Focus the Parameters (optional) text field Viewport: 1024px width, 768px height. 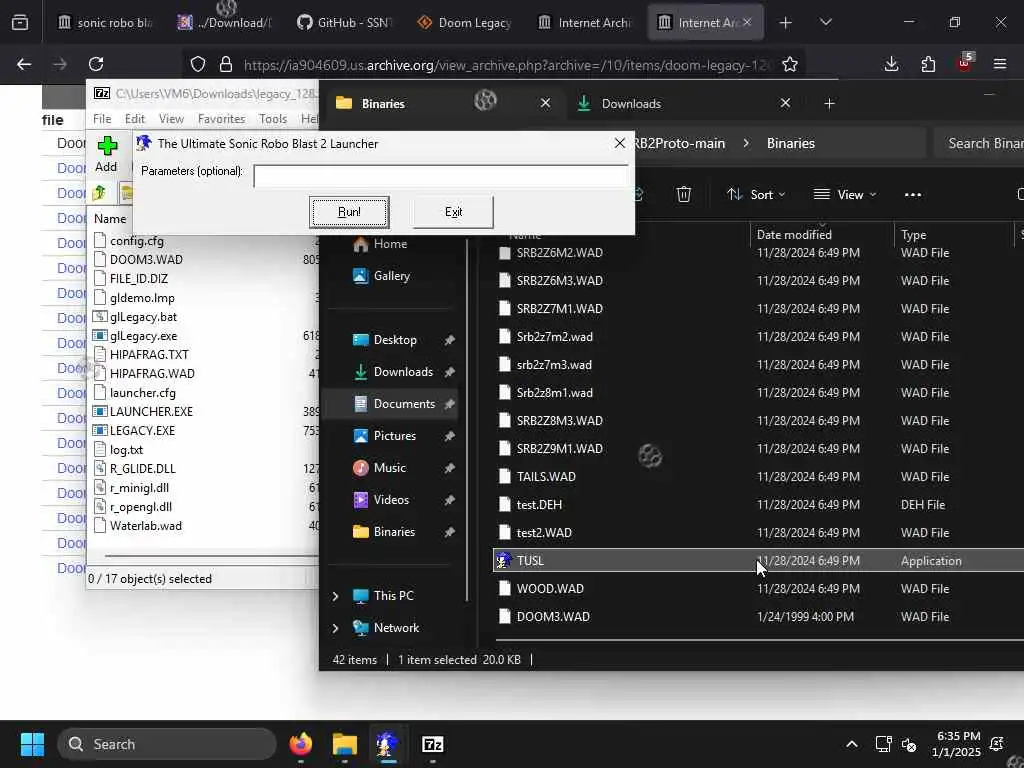[441, 176]
